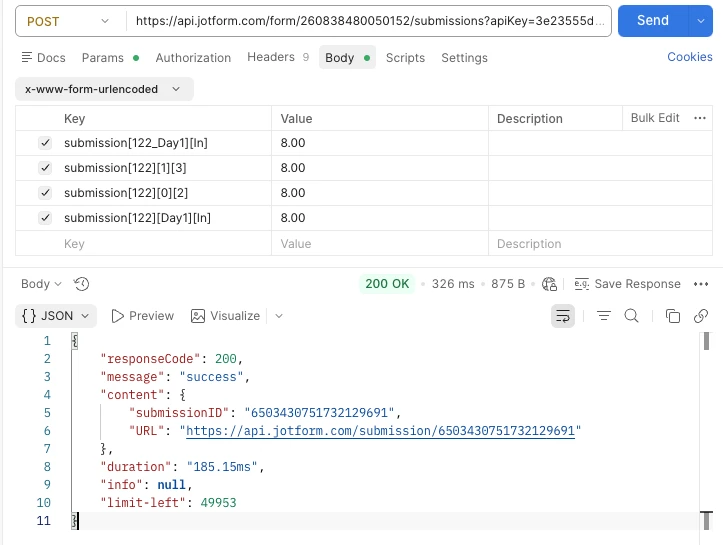The width and height of the screenshot is (723, 545).
Task: Copy the response link icon
Action: pyautogui.click(x=700, y=316)
